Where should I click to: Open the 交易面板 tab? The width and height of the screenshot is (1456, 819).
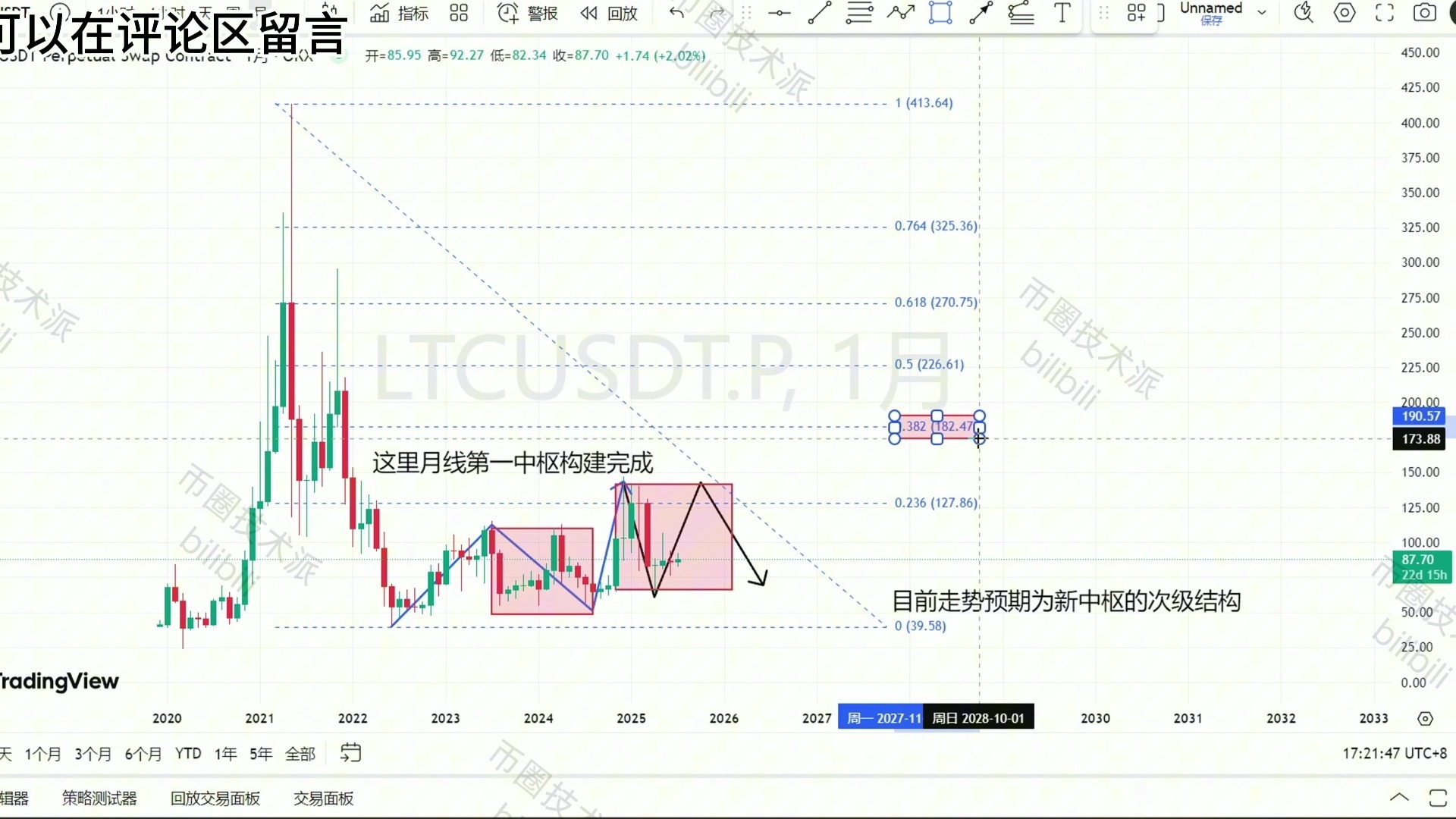[x=323, y=798]
